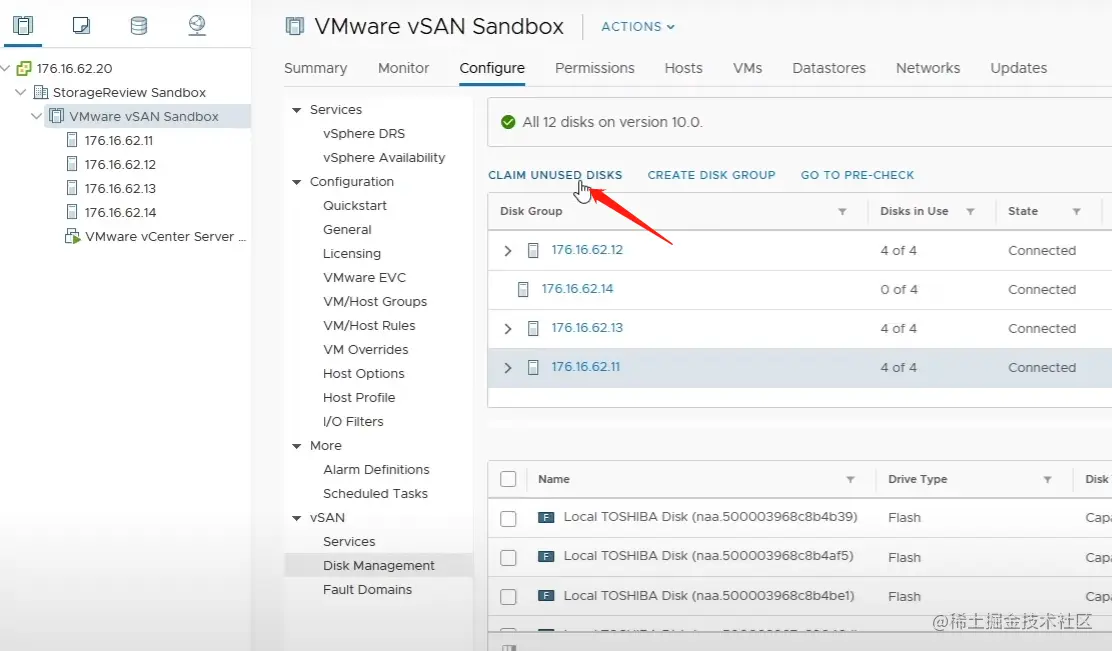The width and height of the screenshot is (1112, 651).
Task: Click the flash icon for disk naa.500003968c8b4af5
Action: [546, 557]
